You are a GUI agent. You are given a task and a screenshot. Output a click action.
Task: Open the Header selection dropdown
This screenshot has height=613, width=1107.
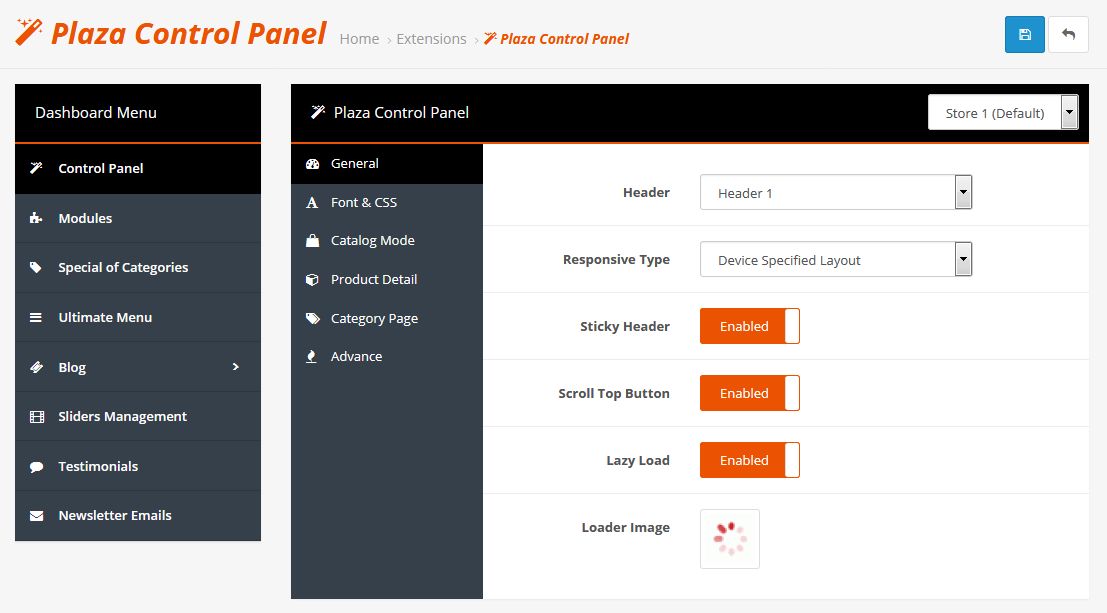pos(836,192)
